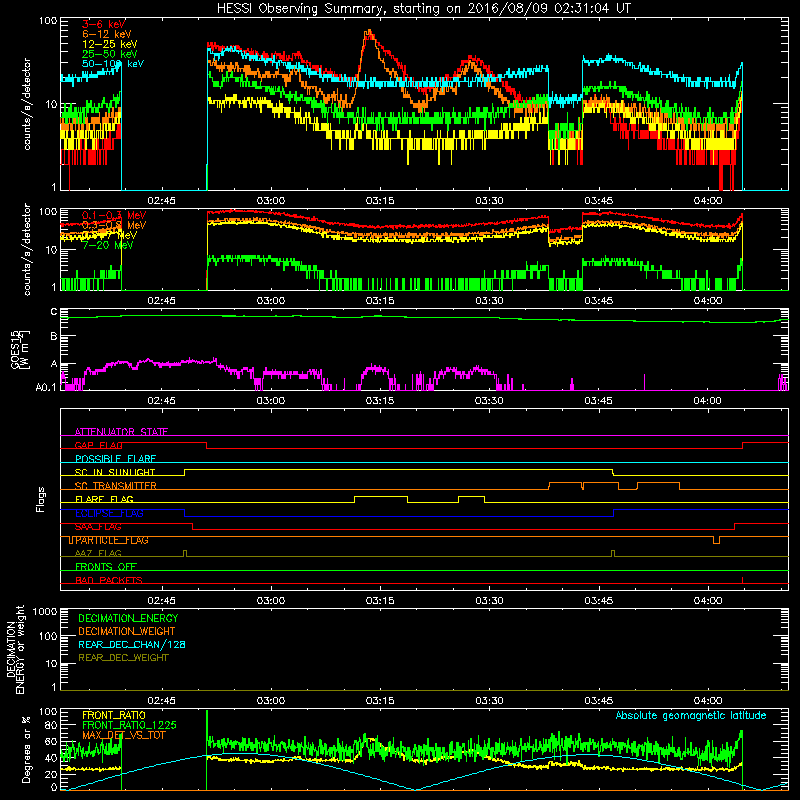This screenshot has height=800, width=800.
Task: Select the POSSIBLE_FLARE flag label
Action: tap(115, 459)
